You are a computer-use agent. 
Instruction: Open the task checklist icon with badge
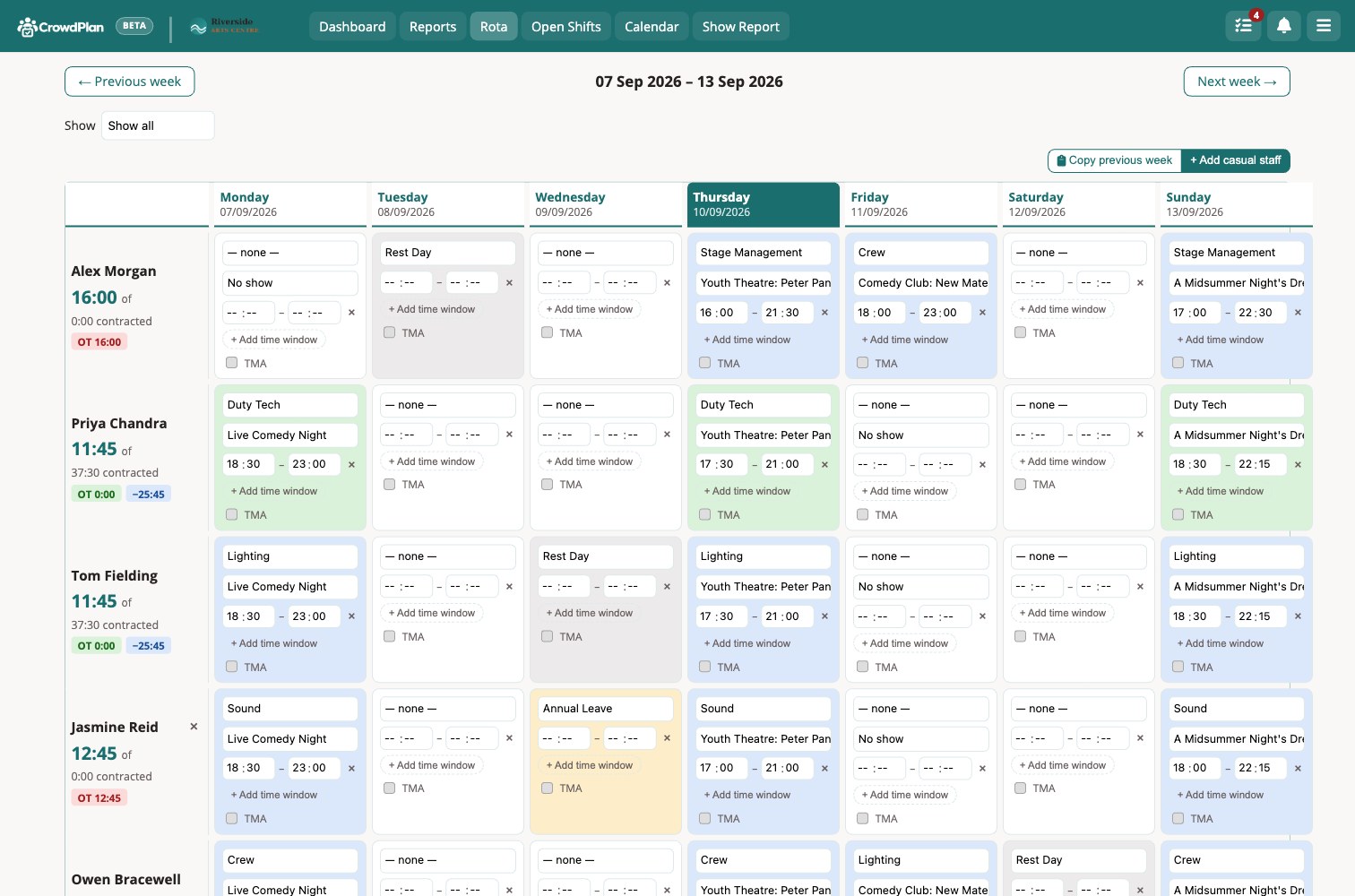pyautogui.click(x=1243, y=26)
